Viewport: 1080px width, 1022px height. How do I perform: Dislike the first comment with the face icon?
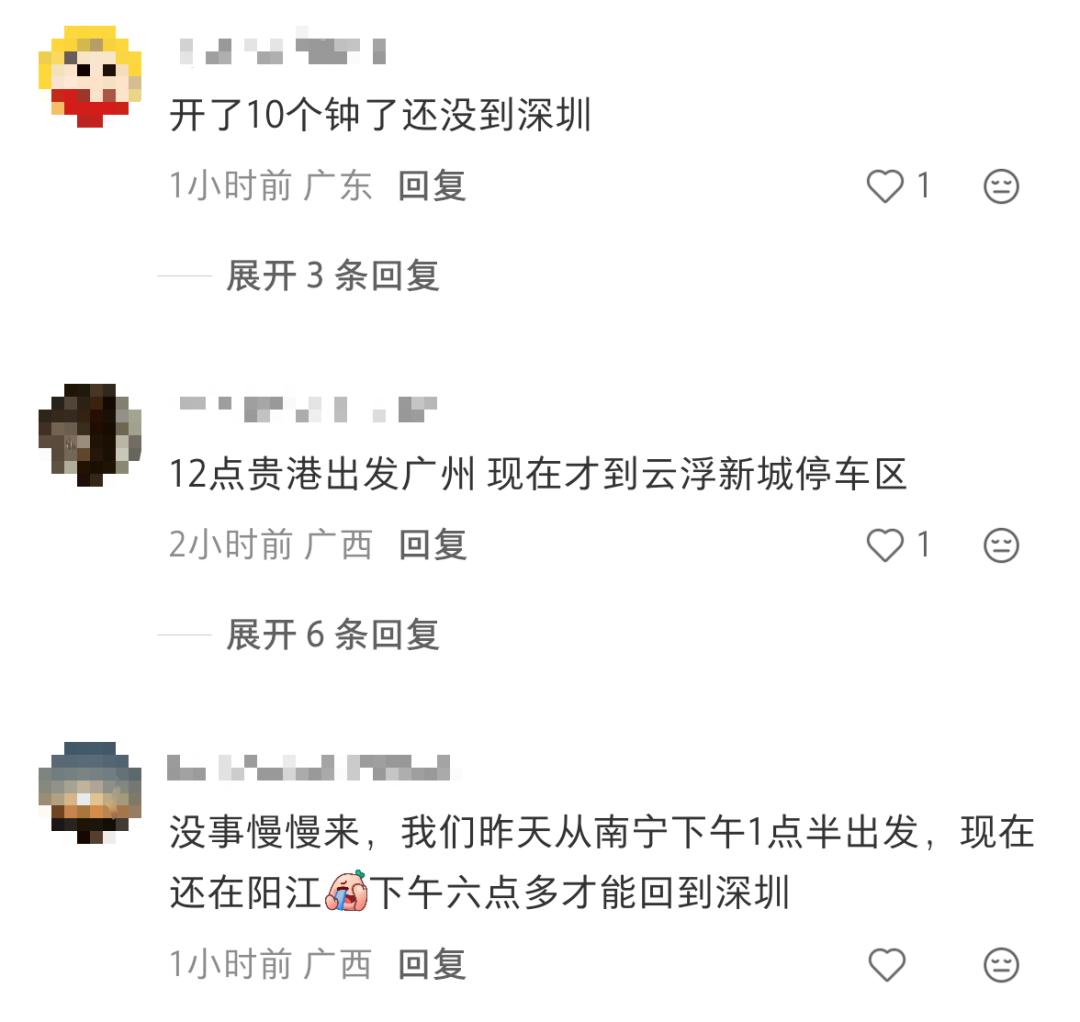(x=1001, y=186)
